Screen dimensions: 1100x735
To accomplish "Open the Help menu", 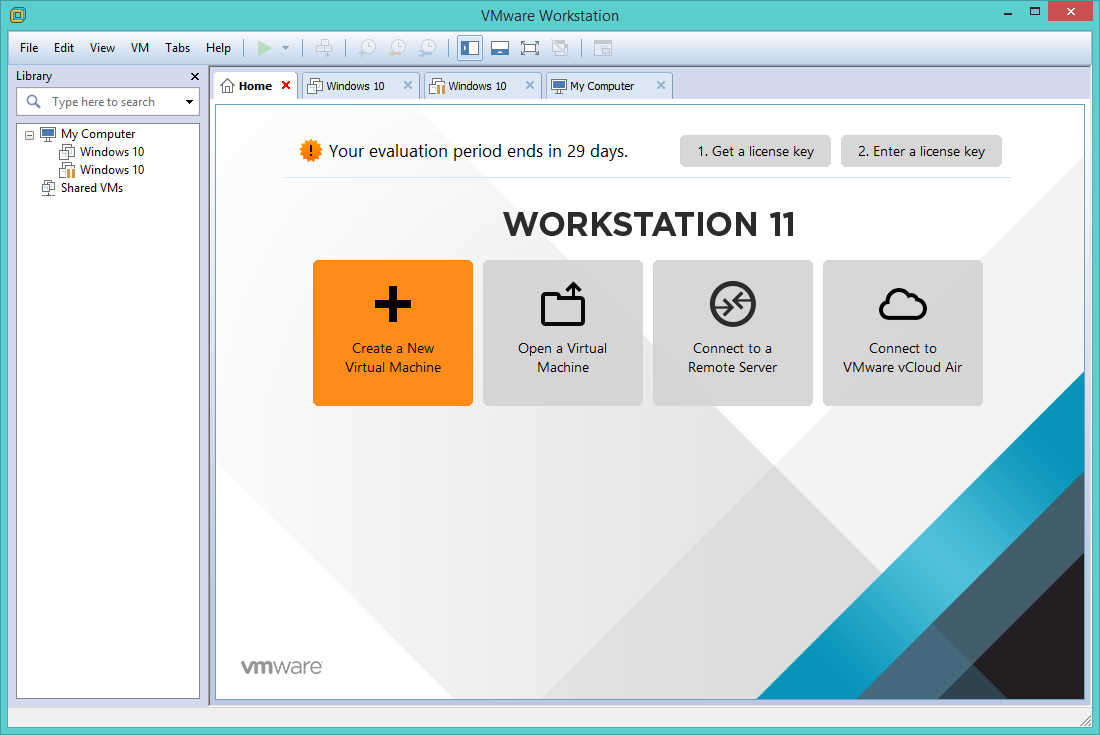I will click(x=218, y=48).
